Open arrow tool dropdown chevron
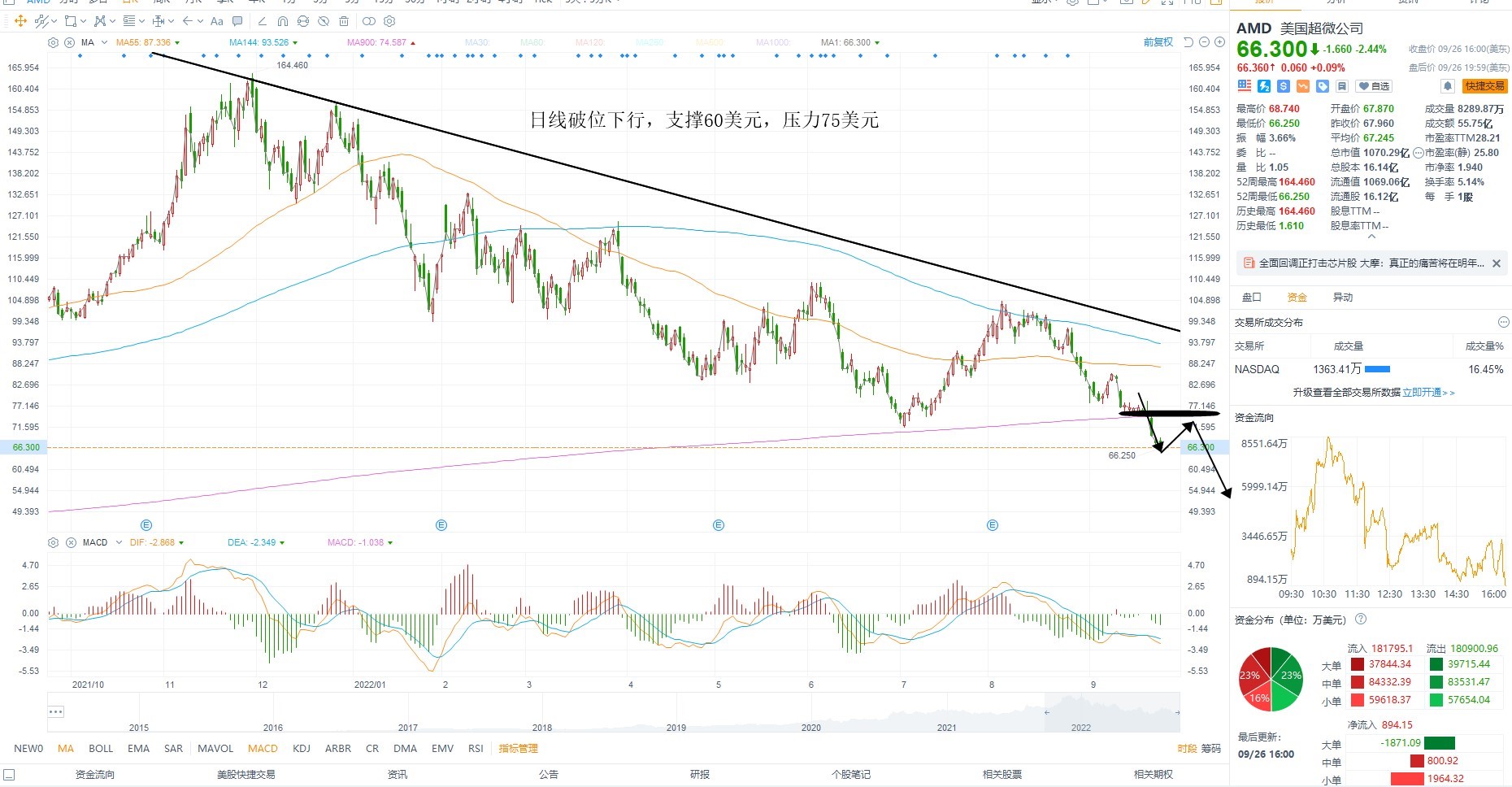This screenshot has width=1512, height=787. (x=200, y=21)
